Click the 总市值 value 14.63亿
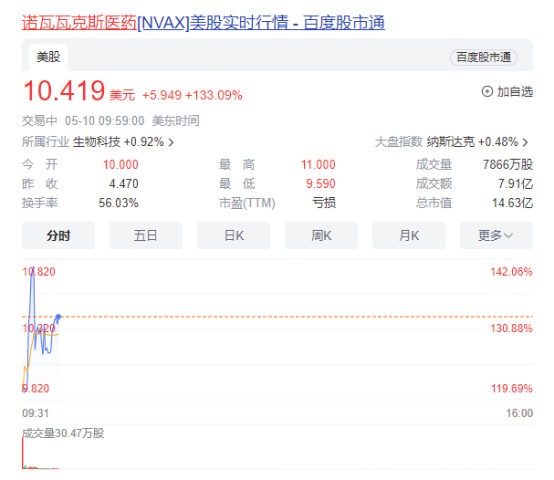The image size is (554, 480). click(512, 203)
